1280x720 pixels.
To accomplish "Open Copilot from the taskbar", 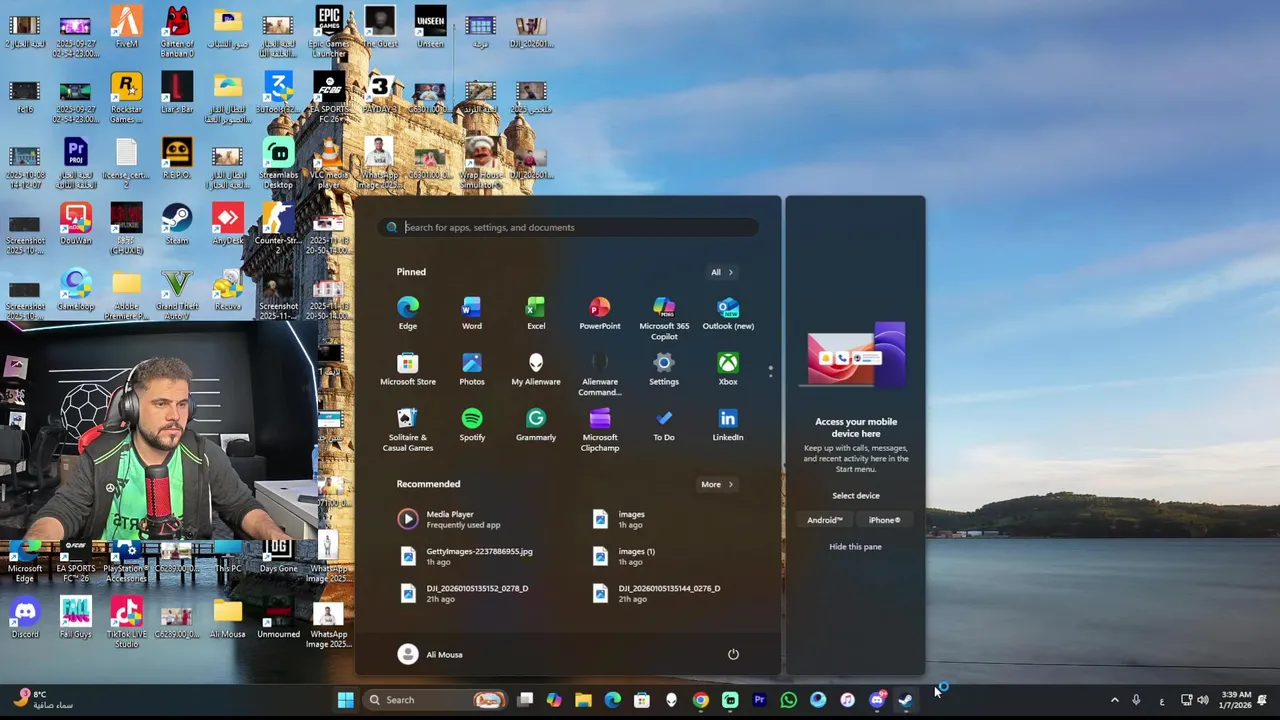I will point(554,700).
